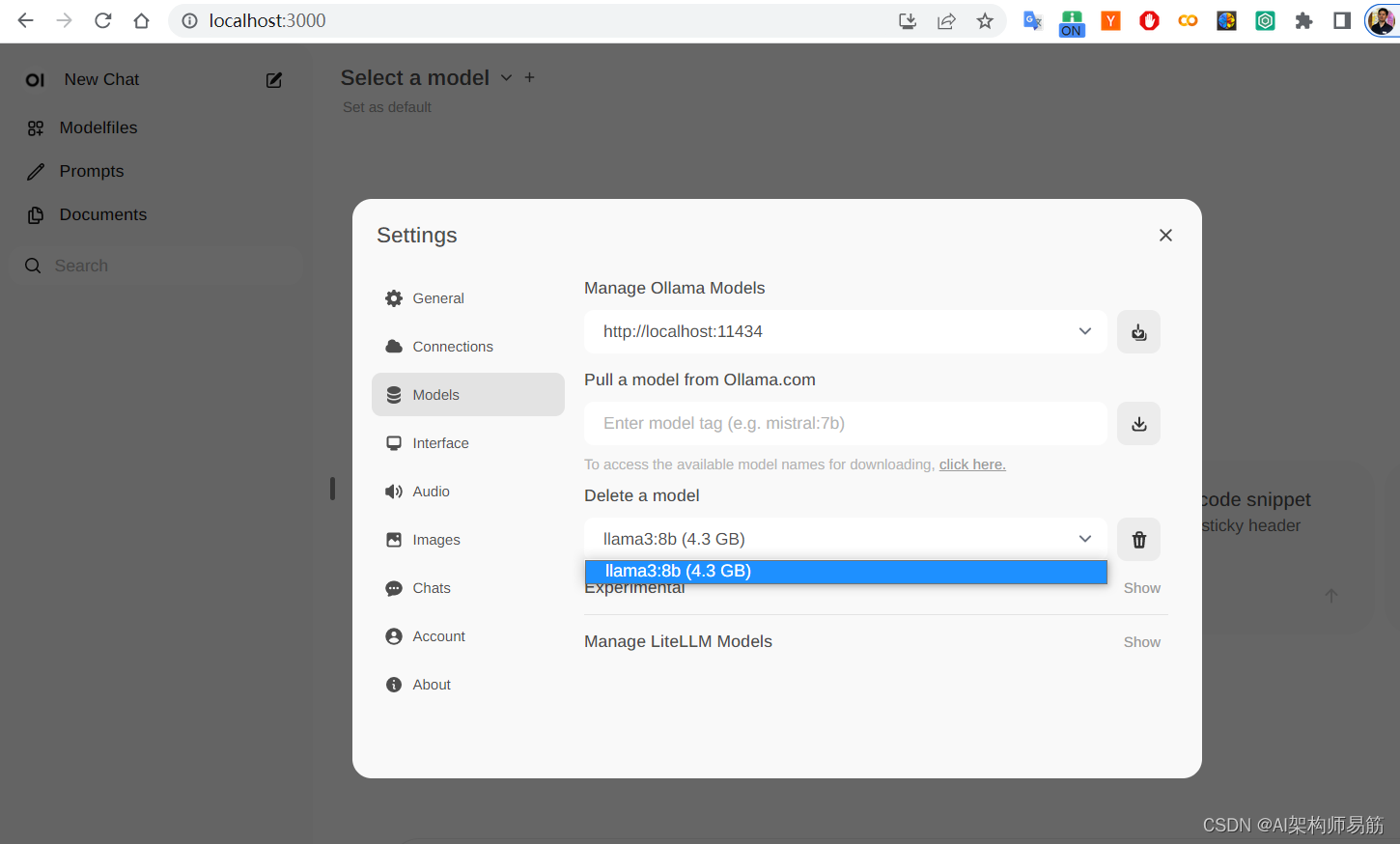Click the orange double-circle CO extension icon
1400x844 pixels.
coord(1188,21)
